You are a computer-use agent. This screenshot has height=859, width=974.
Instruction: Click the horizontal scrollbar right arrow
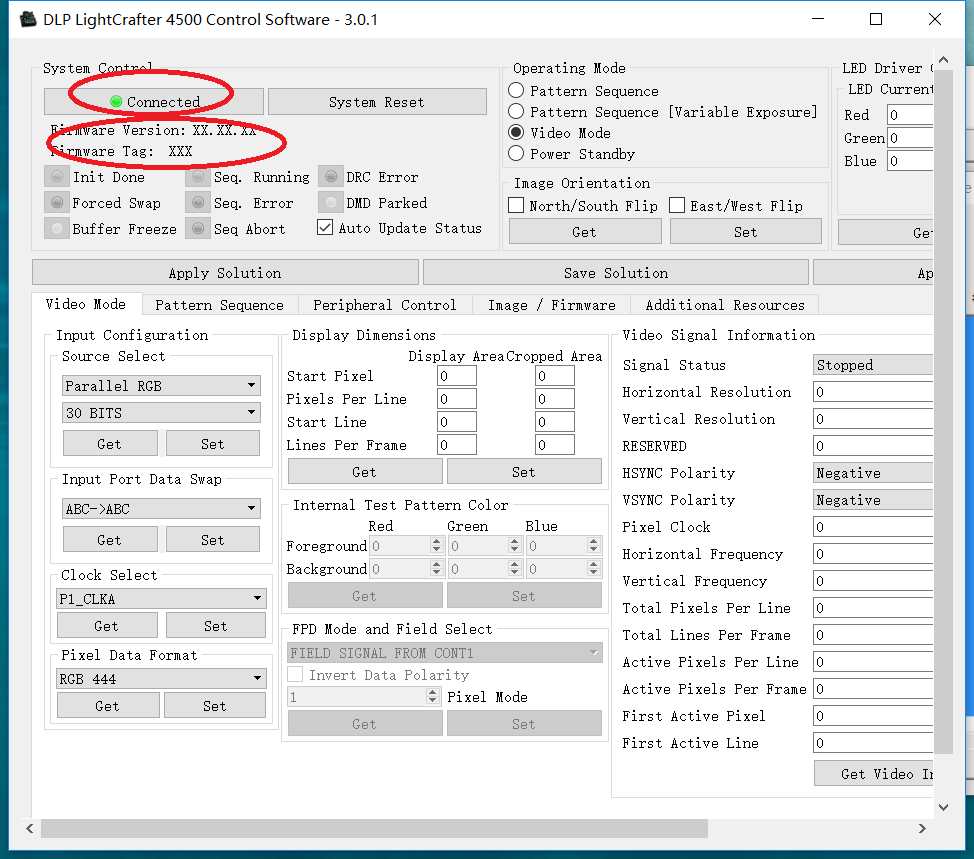coord(922,828)
